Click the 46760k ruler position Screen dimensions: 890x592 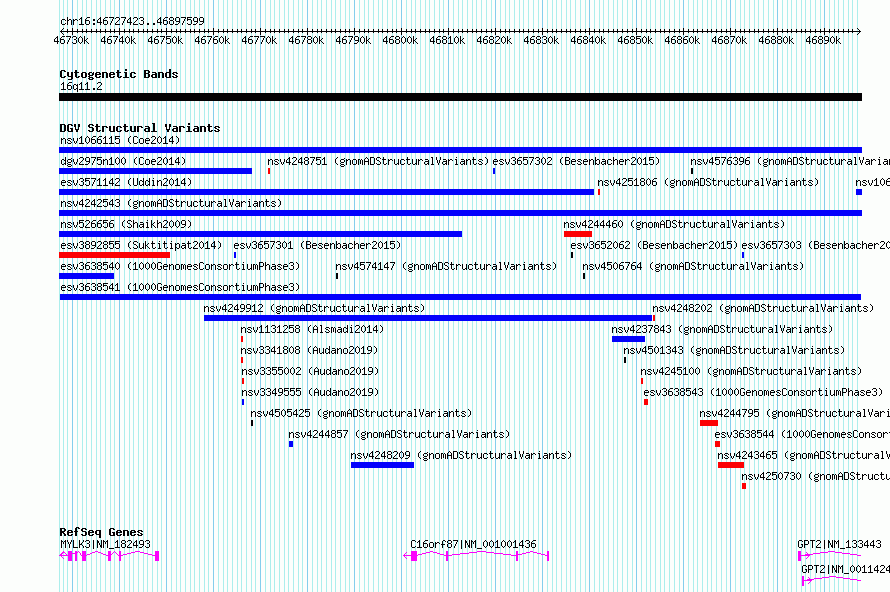coord(212,40)
